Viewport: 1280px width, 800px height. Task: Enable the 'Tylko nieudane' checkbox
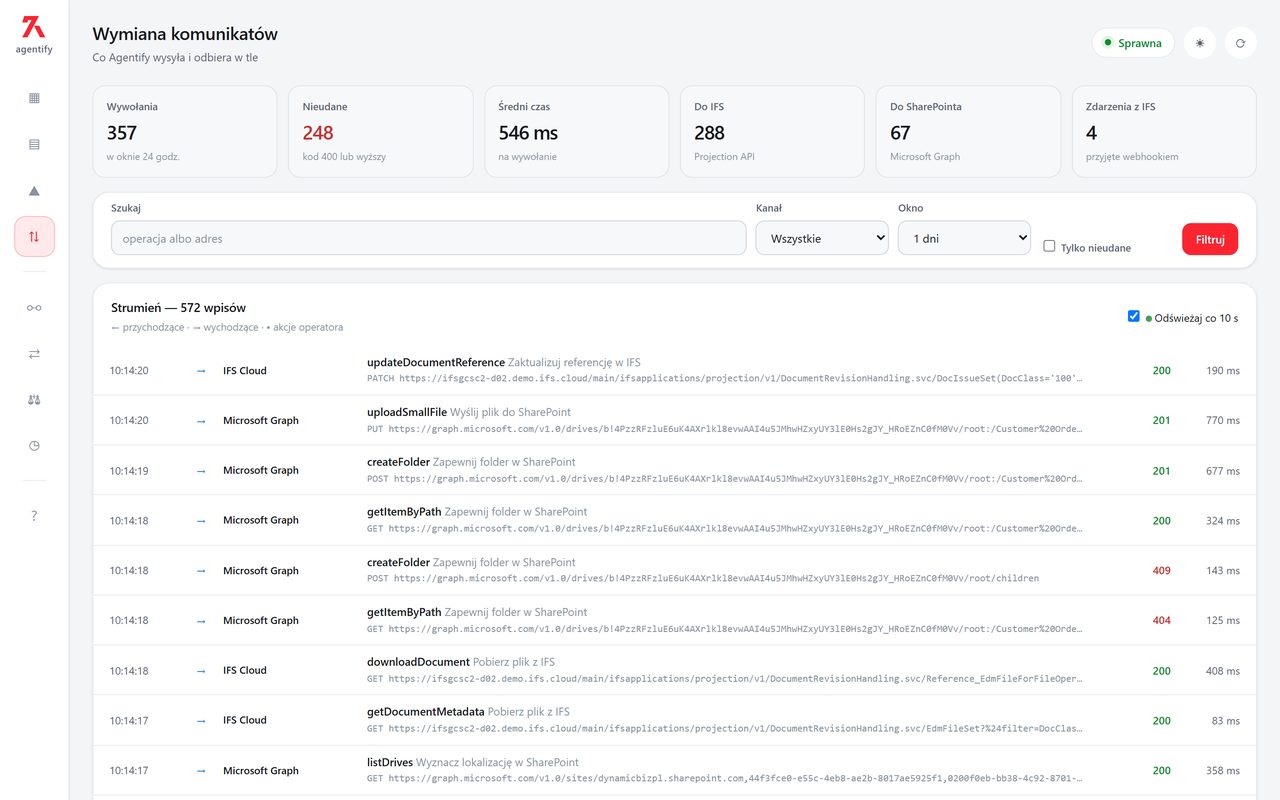coord(1049,246)
